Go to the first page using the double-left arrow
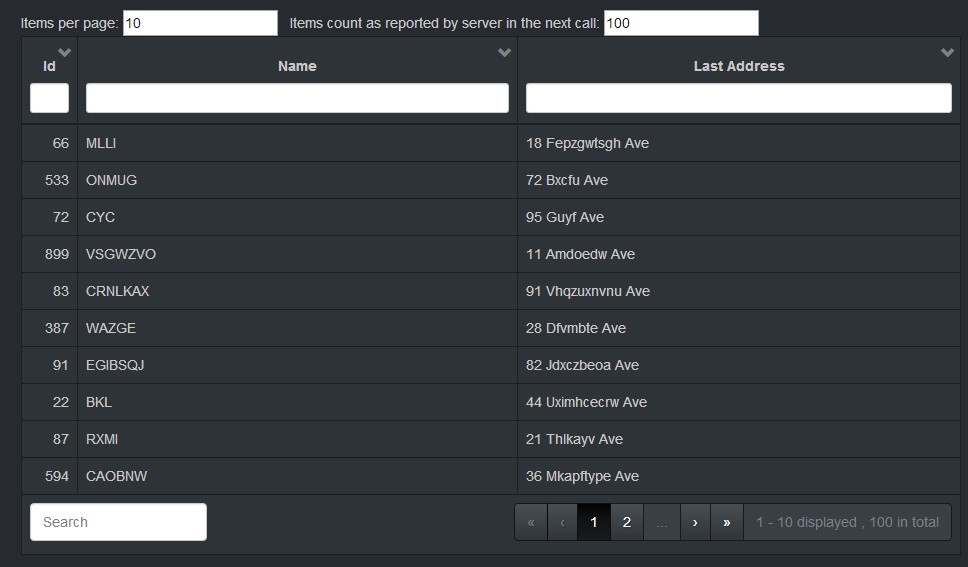The image size is (968, 567). point(531,522)
